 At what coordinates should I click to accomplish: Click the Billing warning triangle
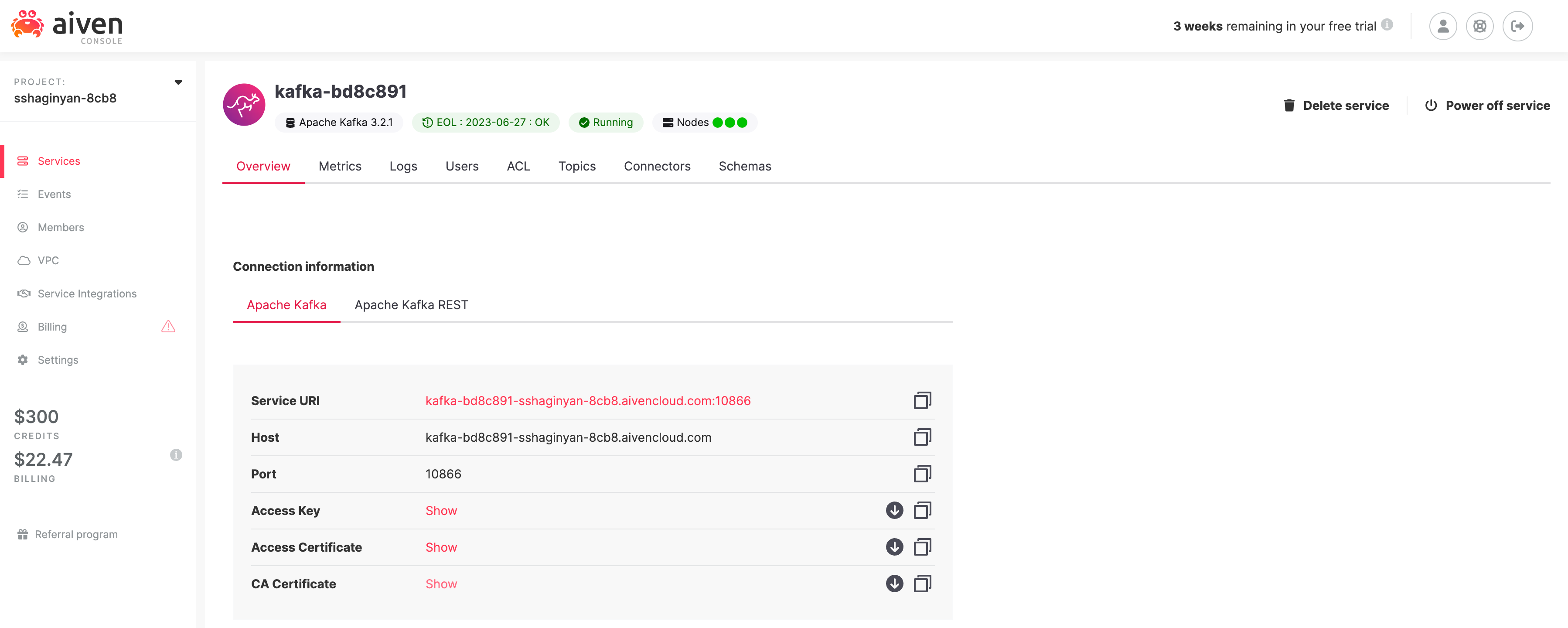point(168,327)
